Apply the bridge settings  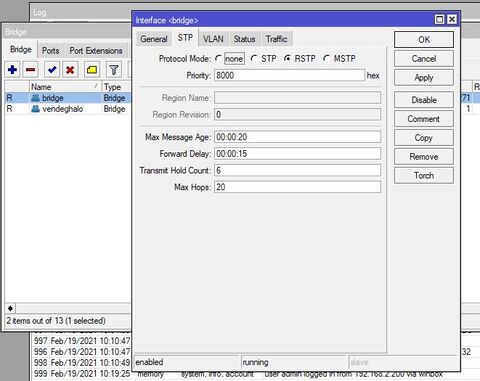(x=424, y=78)
